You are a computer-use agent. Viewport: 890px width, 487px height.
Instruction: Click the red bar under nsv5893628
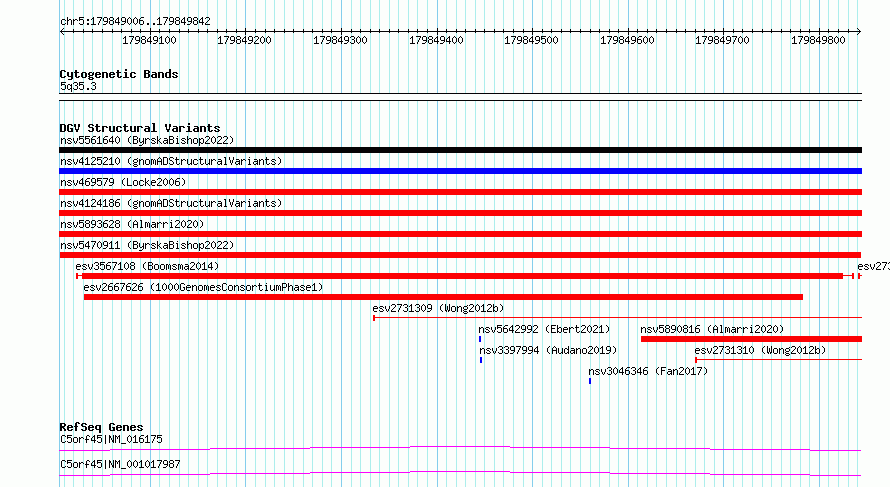pos(460,234)
